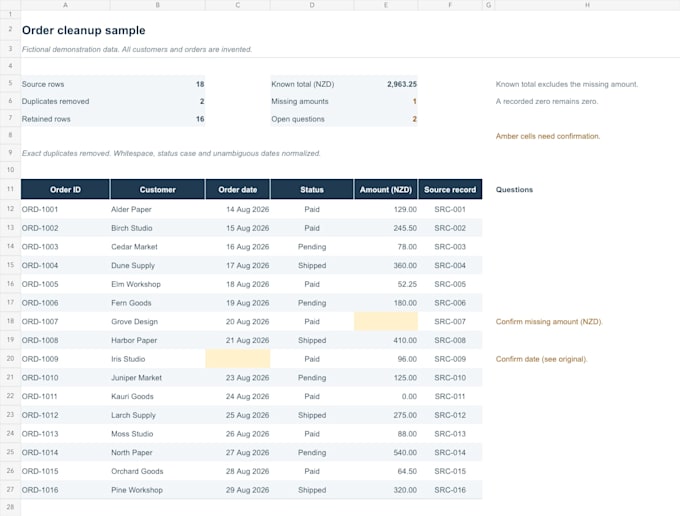Select the Pending status for North Paper
The image size is (680, 516).
click(x=312, y=452)
